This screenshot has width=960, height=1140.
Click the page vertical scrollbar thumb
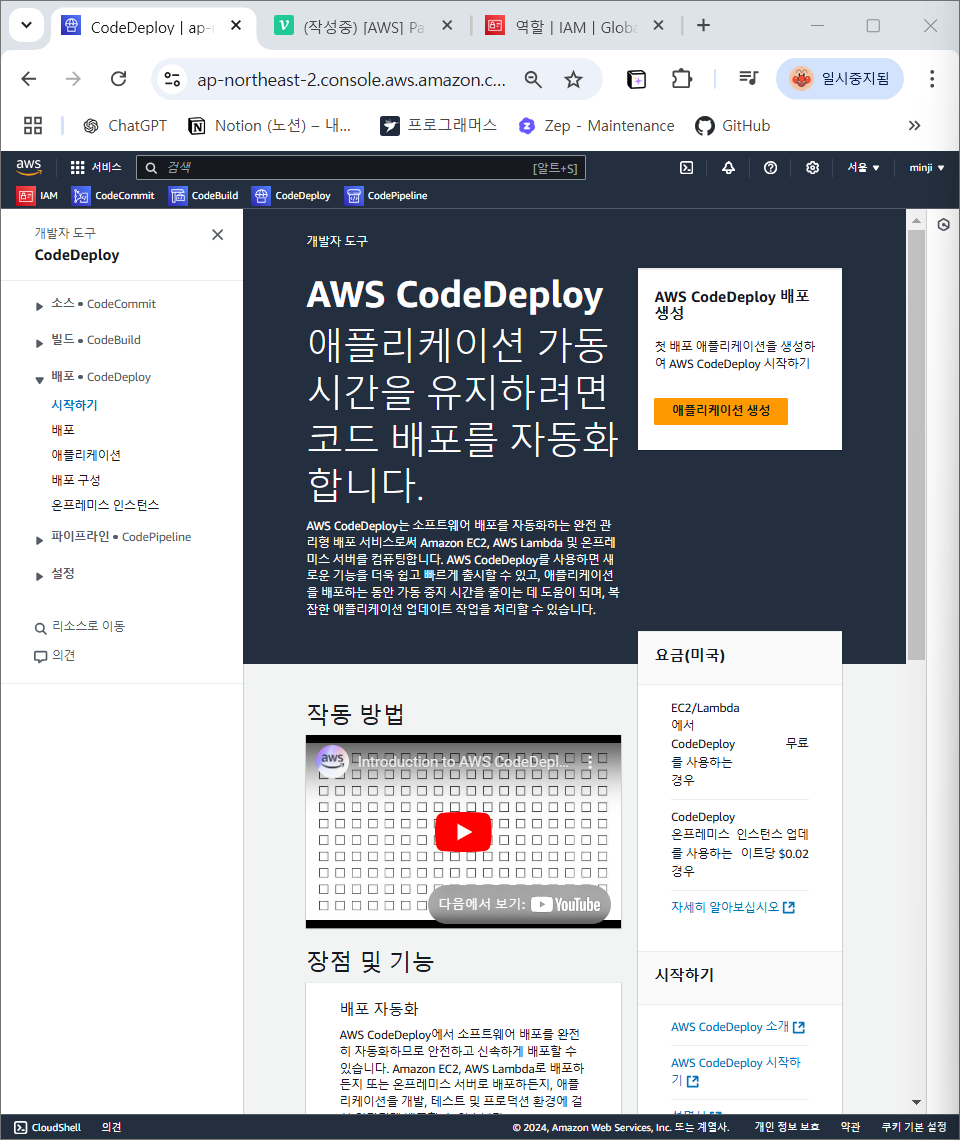click(x=916, y=445)
